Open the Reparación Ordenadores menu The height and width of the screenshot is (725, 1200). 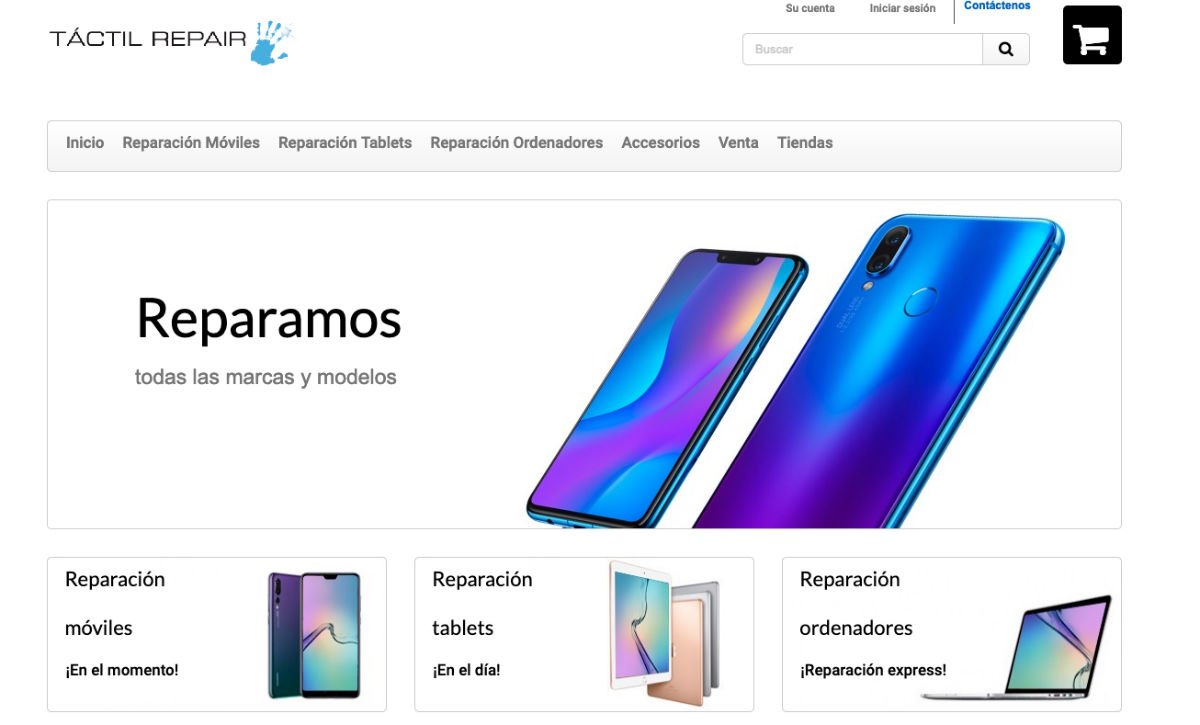pos(517,143)
